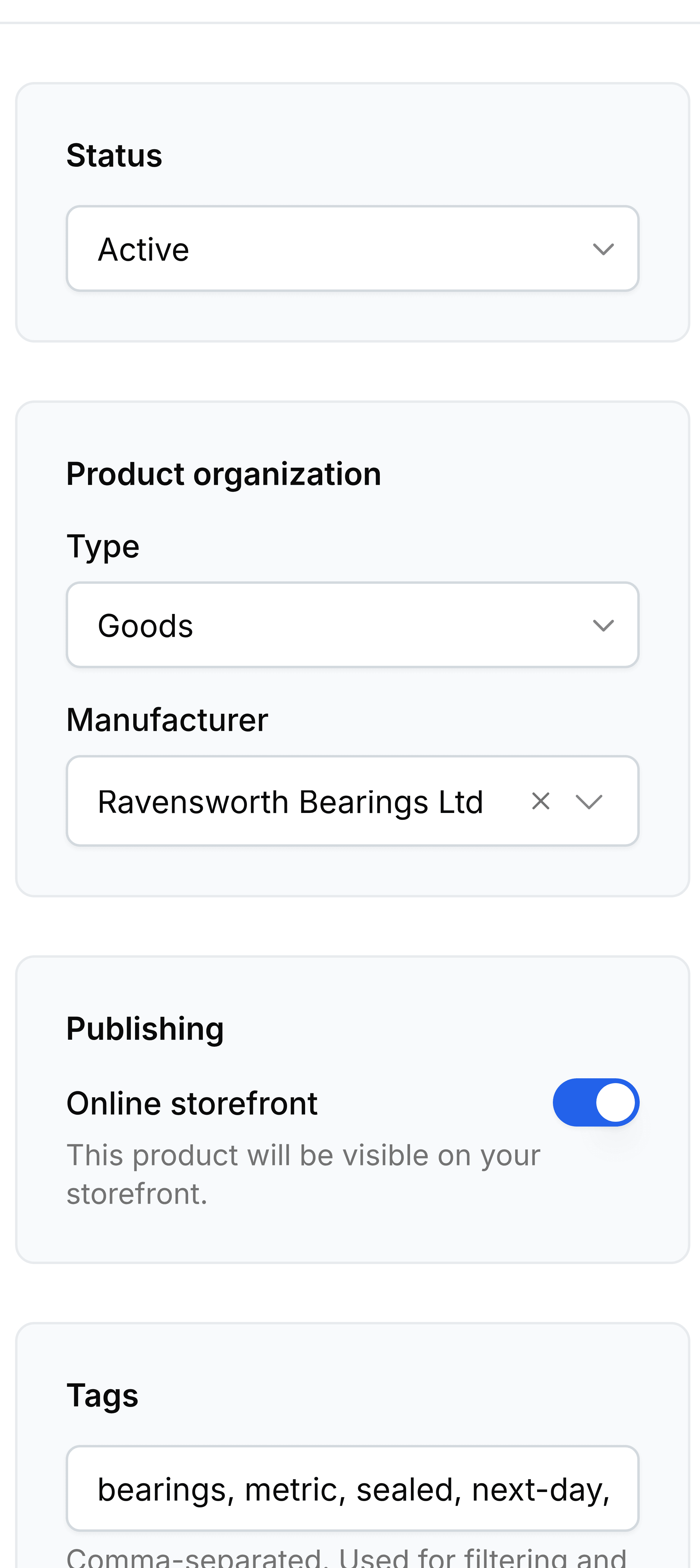Click the Status section heading
The image size is (700, 1568).
click(114, 155)
